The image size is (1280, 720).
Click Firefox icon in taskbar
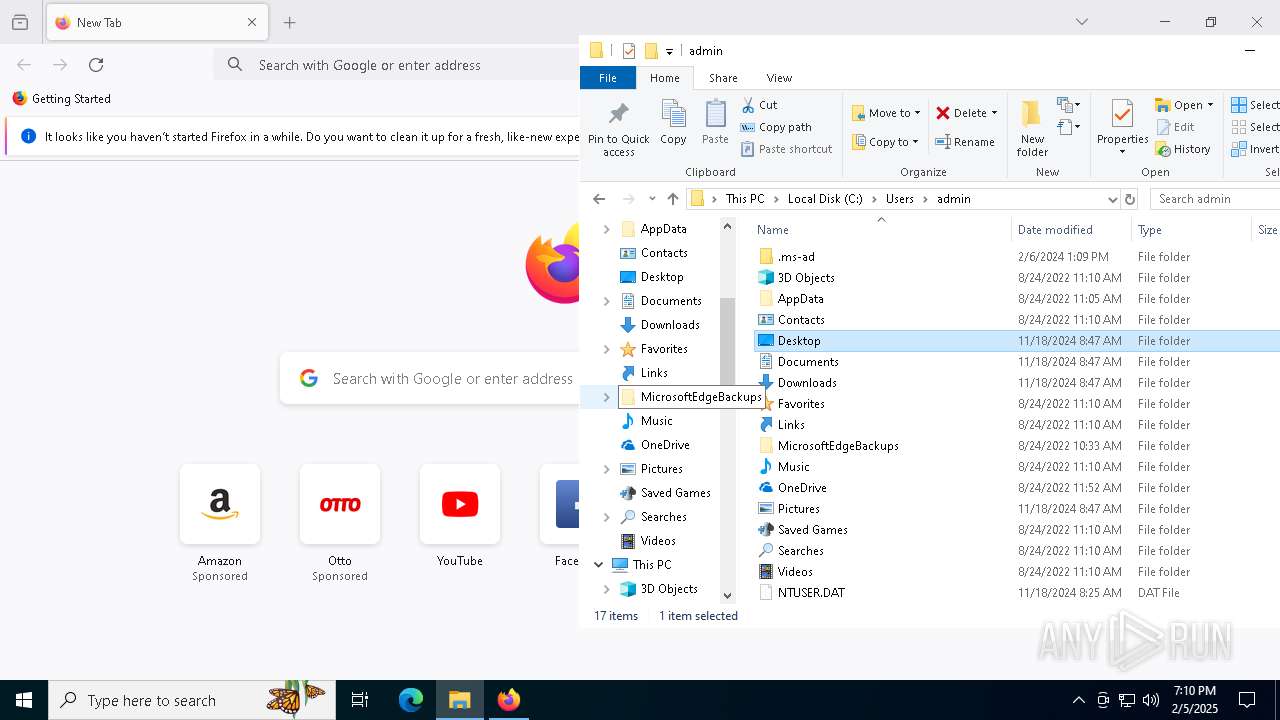coord(509,700)
